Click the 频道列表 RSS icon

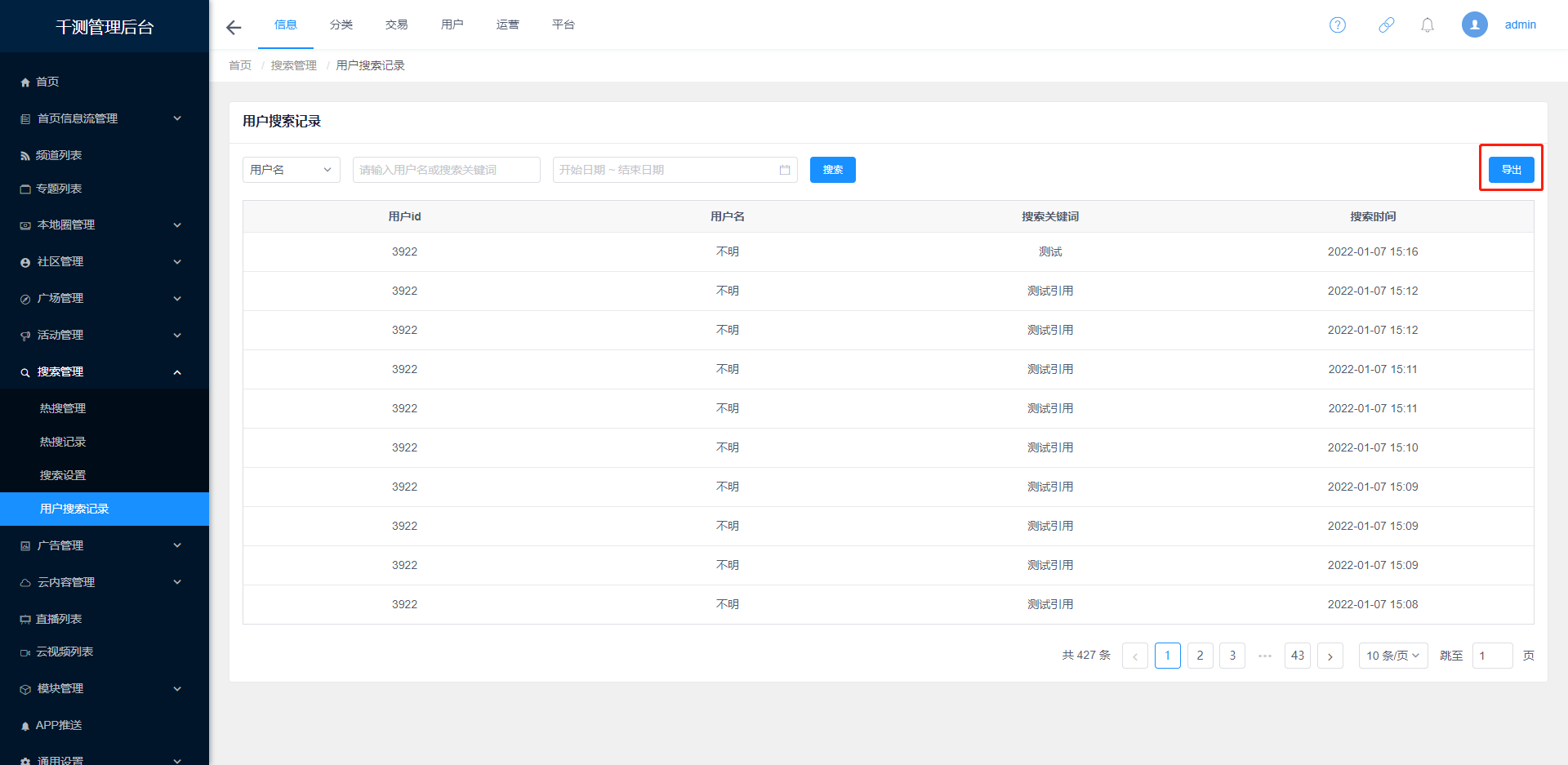(25, 156)
